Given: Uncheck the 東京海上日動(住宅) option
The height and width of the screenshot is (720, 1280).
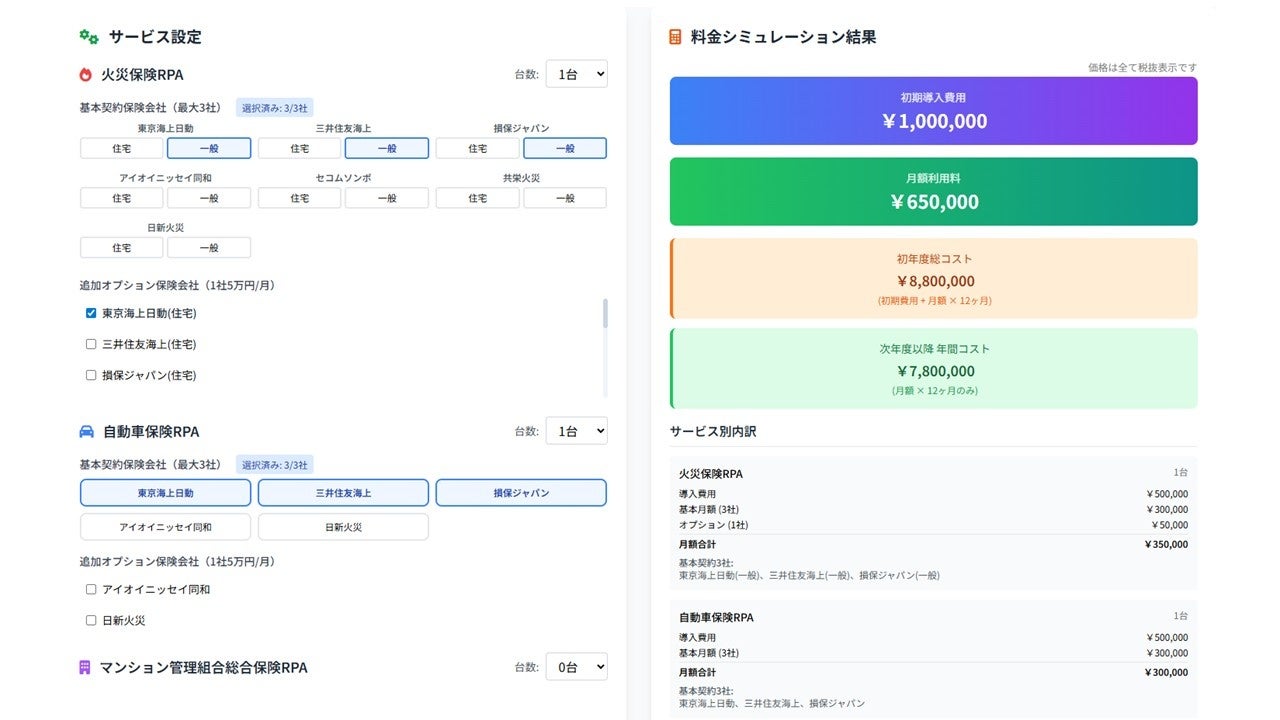Looking at the screenshot, I should (x=91, y=312).
